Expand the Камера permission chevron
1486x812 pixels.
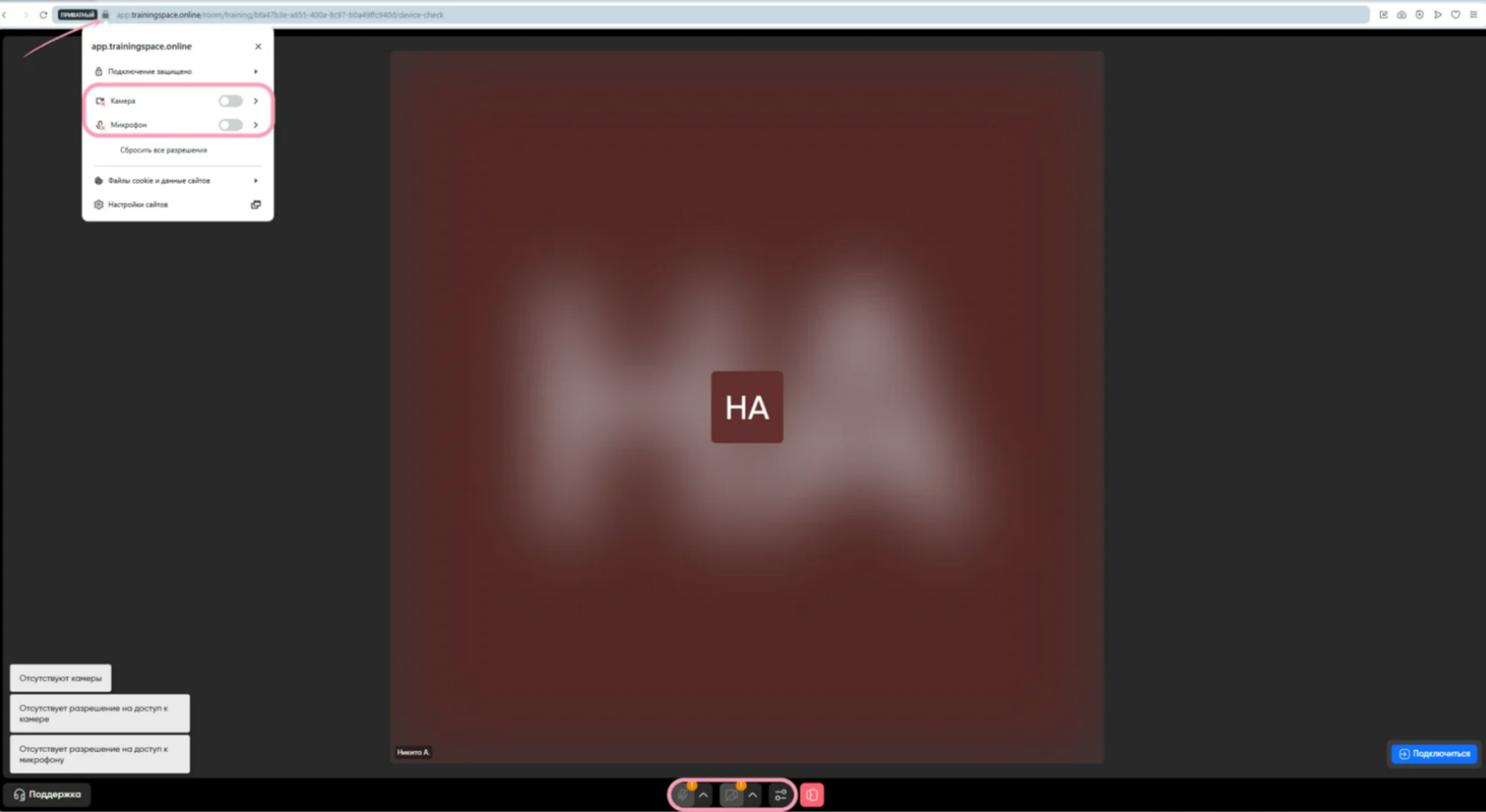point(256,101)
